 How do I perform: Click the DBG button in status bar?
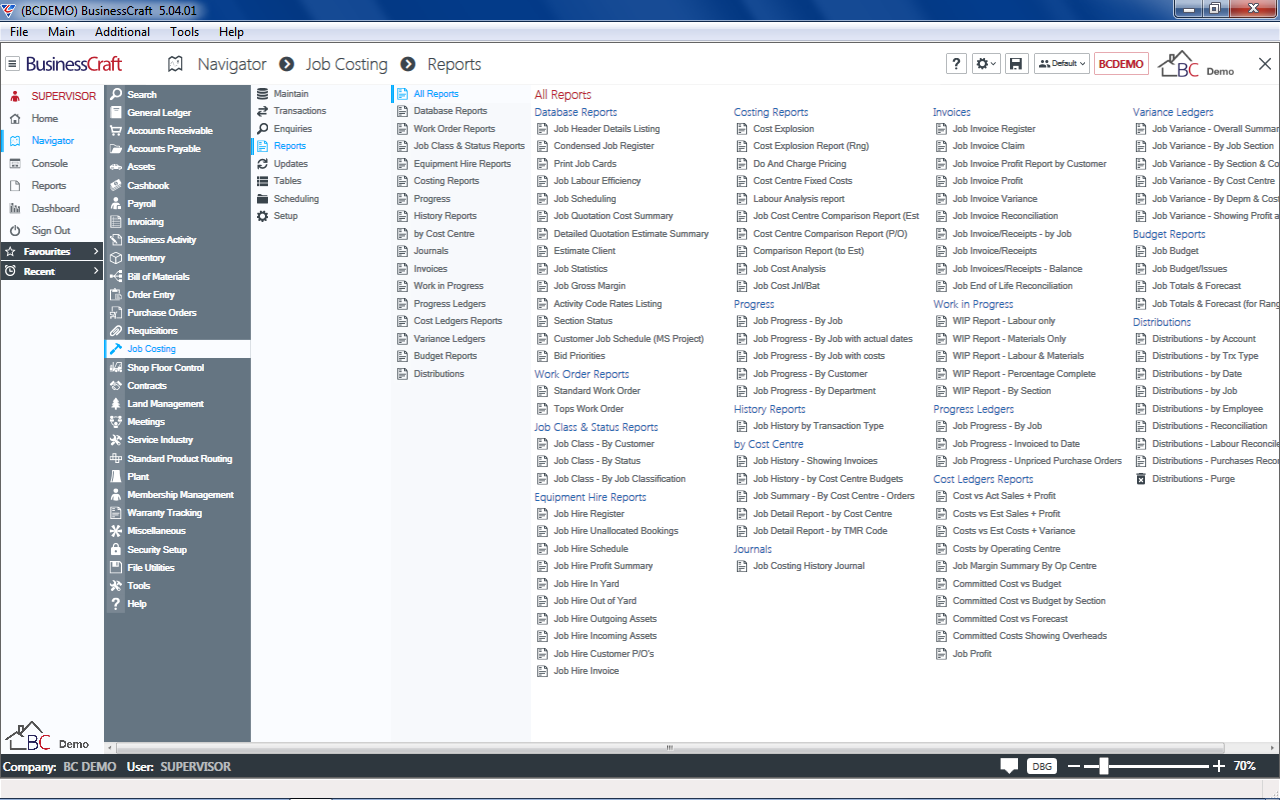[x=1042, y=766]
